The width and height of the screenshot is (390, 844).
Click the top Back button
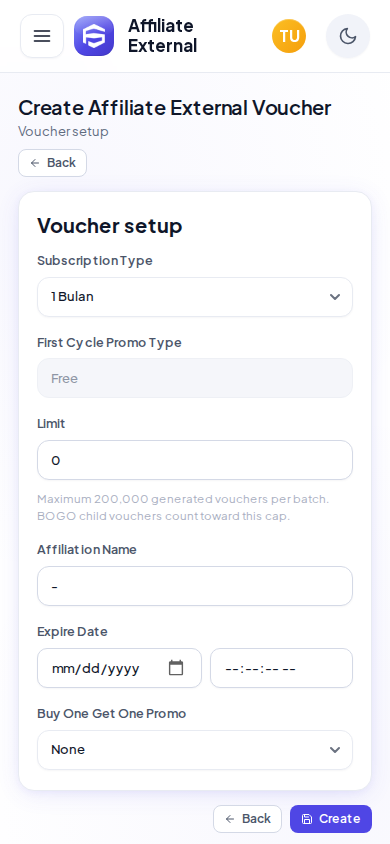53,163
